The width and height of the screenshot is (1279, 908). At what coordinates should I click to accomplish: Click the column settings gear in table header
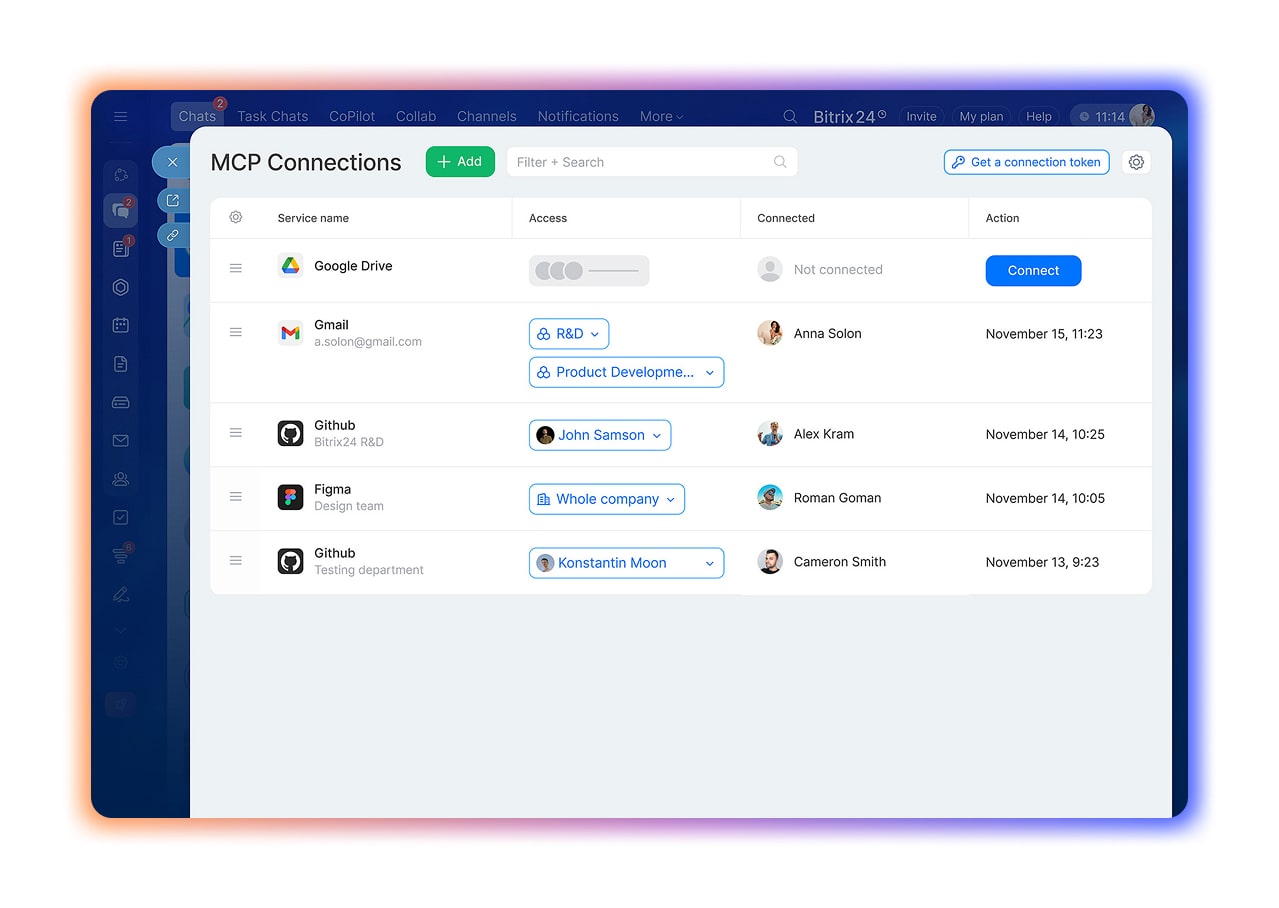(x=236, y=217)
